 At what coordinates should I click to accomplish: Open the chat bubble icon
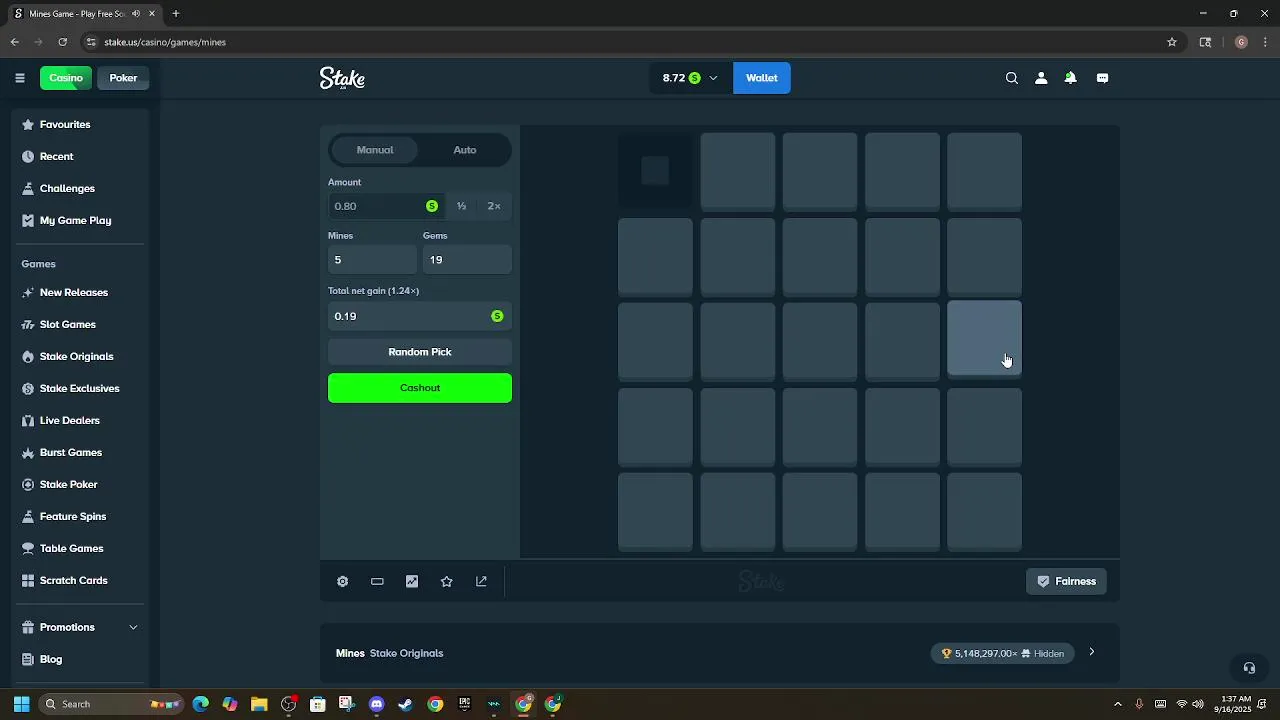(1102, 78)
